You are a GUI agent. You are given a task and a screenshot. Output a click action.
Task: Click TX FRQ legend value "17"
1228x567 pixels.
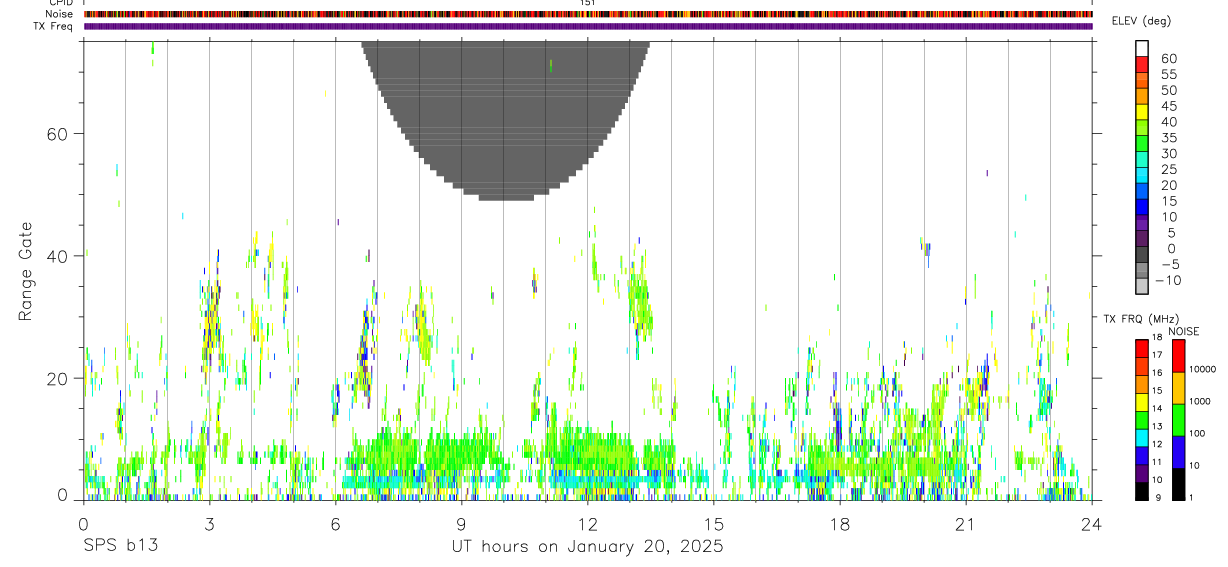coord(1157,355)
